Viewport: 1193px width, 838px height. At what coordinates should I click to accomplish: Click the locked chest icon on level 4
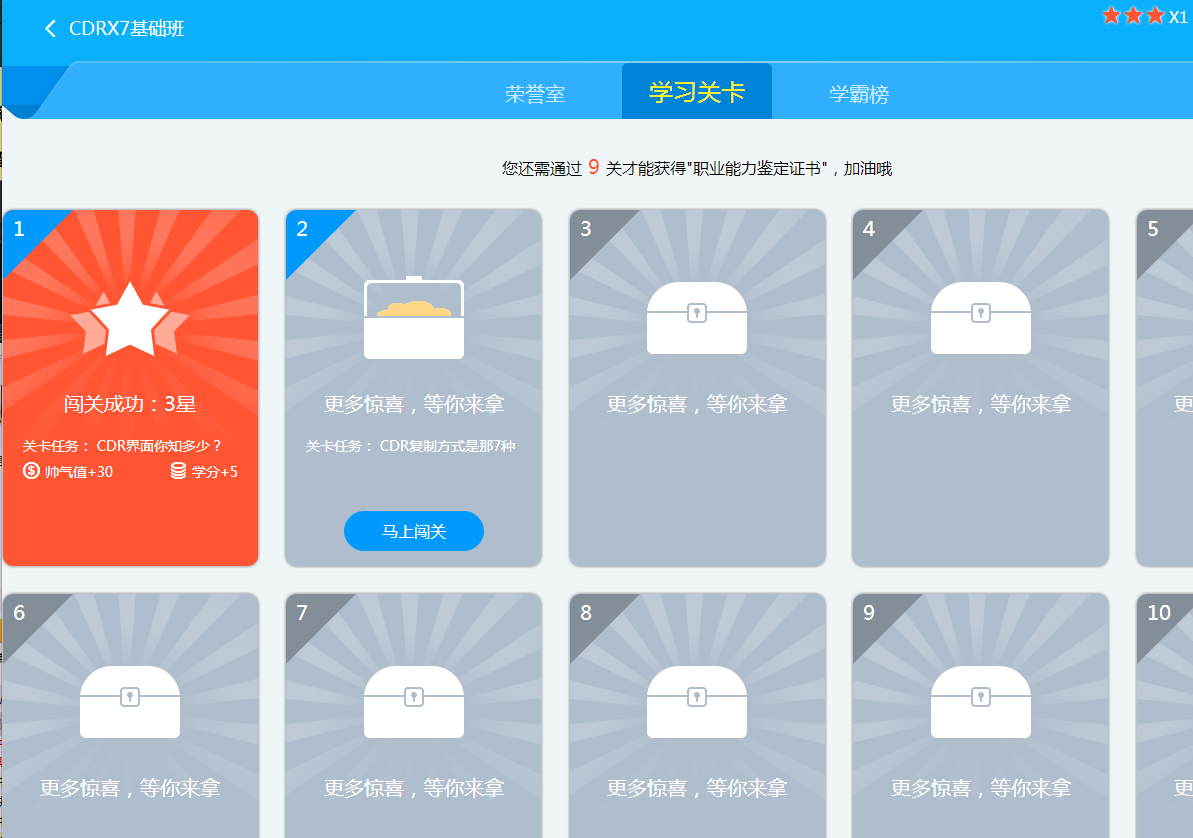coord(980,318)
